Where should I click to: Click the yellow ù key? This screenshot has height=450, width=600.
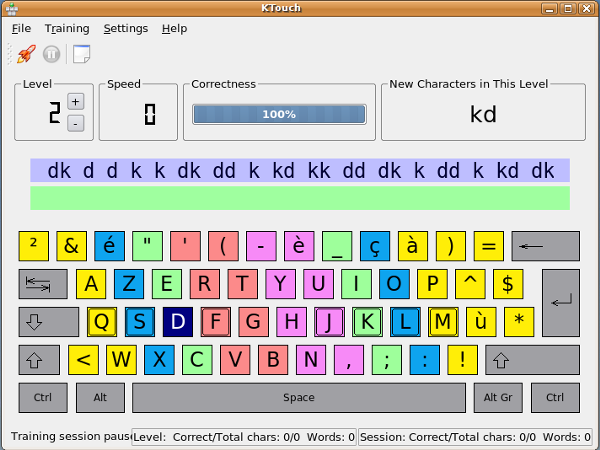(481, 322)
